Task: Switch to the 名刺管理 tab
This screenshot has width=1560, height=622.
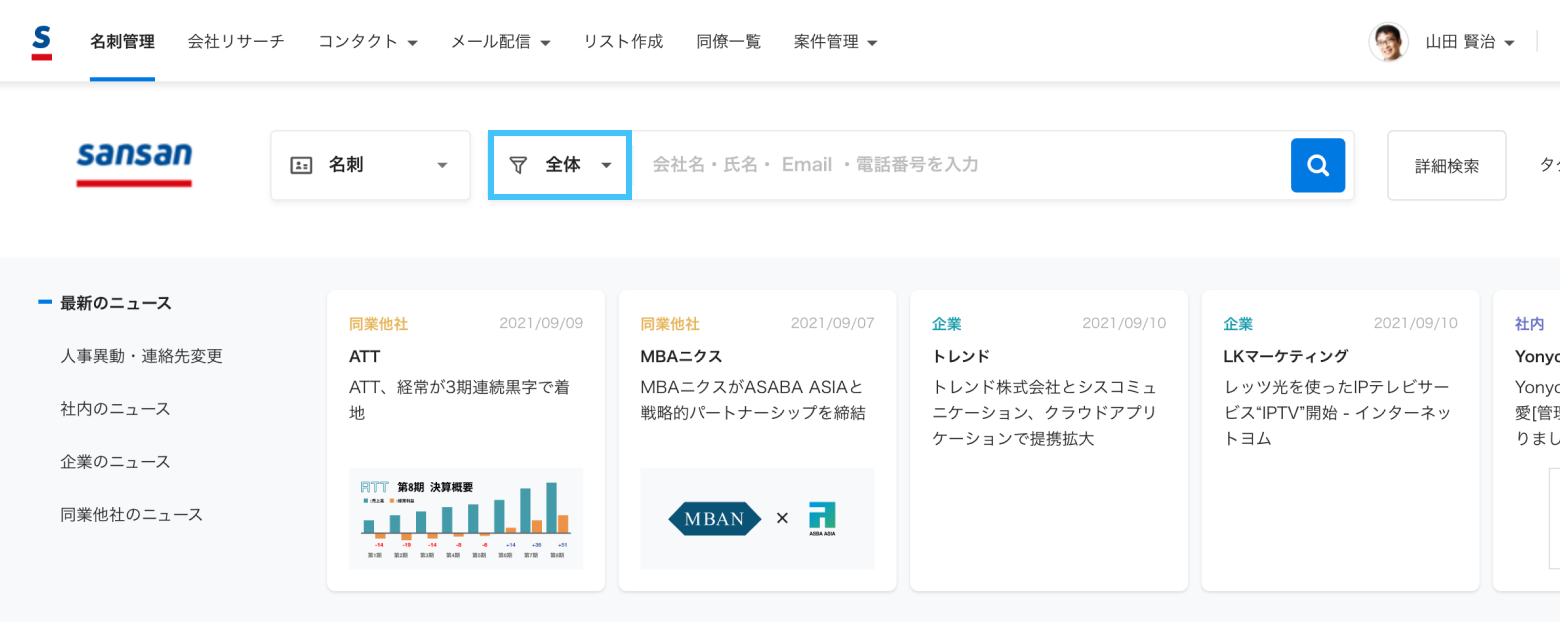Action: (122, 42)
